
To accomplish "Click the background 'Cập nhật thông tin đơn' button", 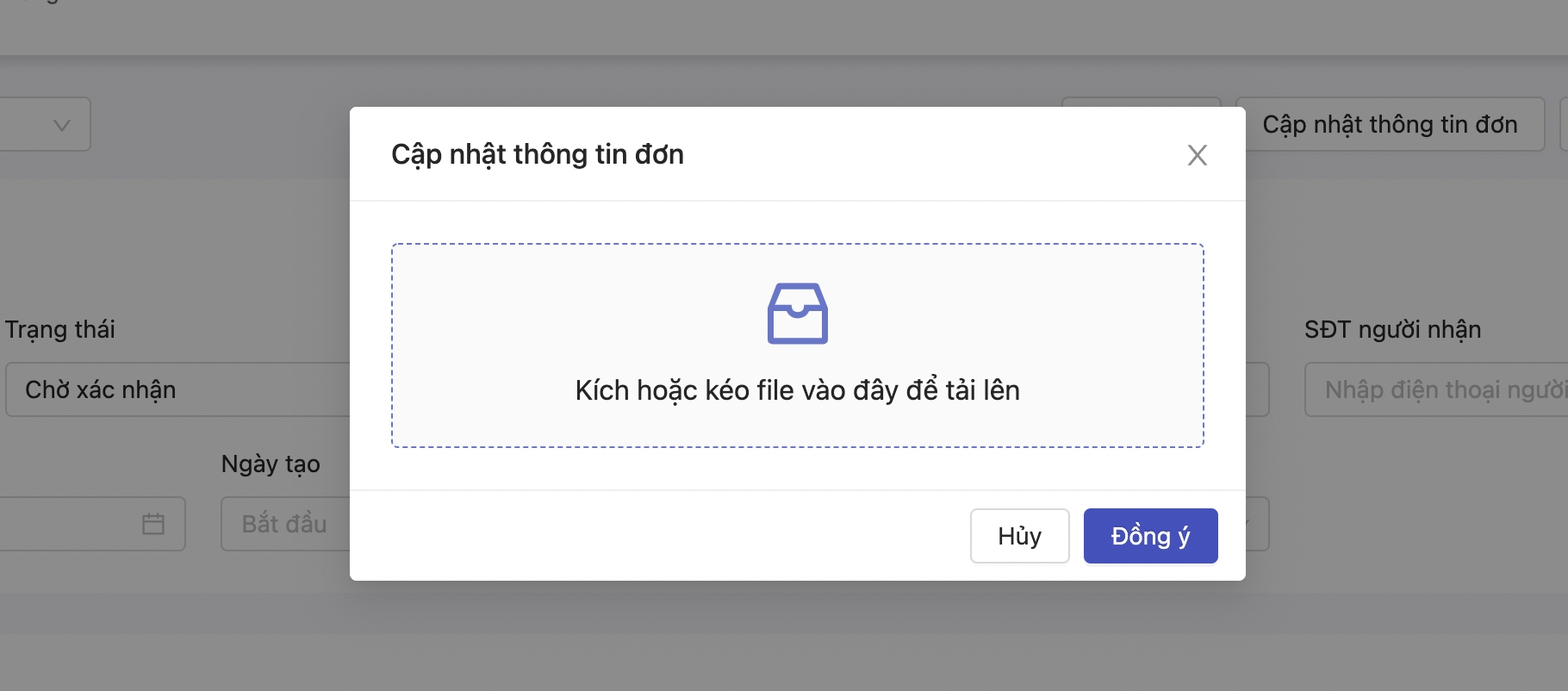I will click(1390, 125).
